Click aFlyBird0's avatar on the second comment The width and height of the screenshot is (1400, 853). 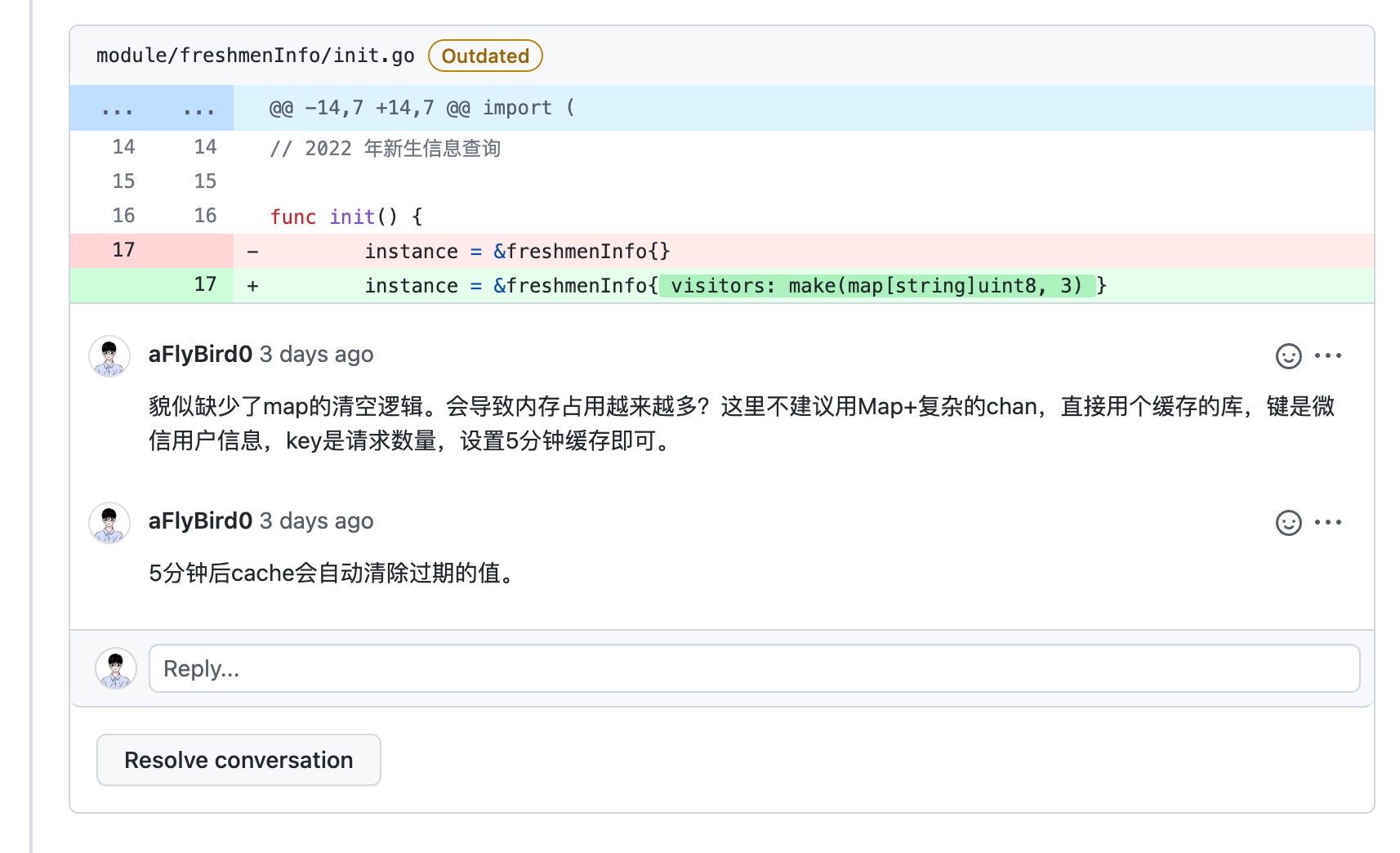109,523
